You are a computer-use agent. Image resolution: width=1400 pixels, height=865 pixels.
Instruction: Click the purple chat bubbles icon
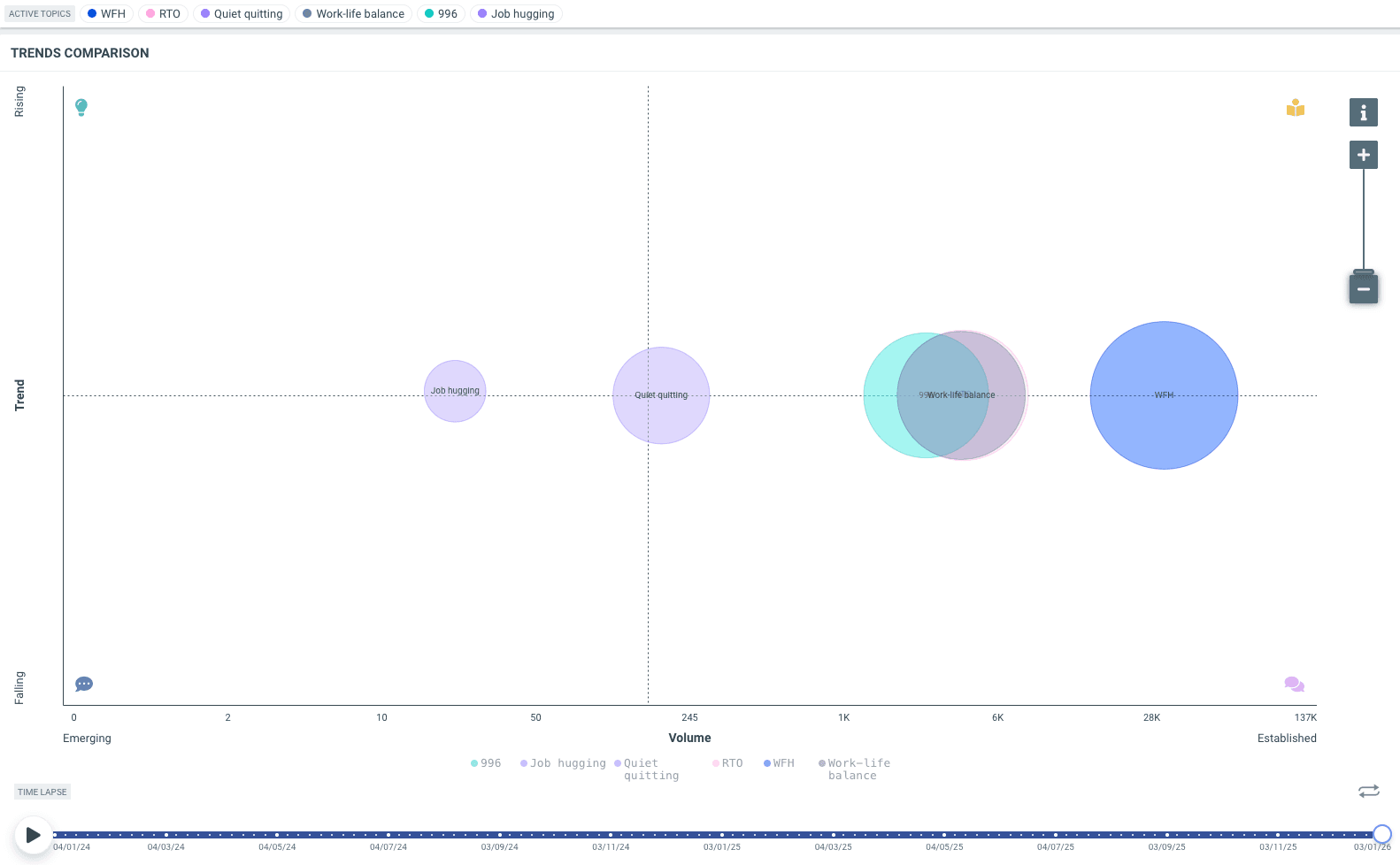pyautogui.click(x=1294, y=684)
